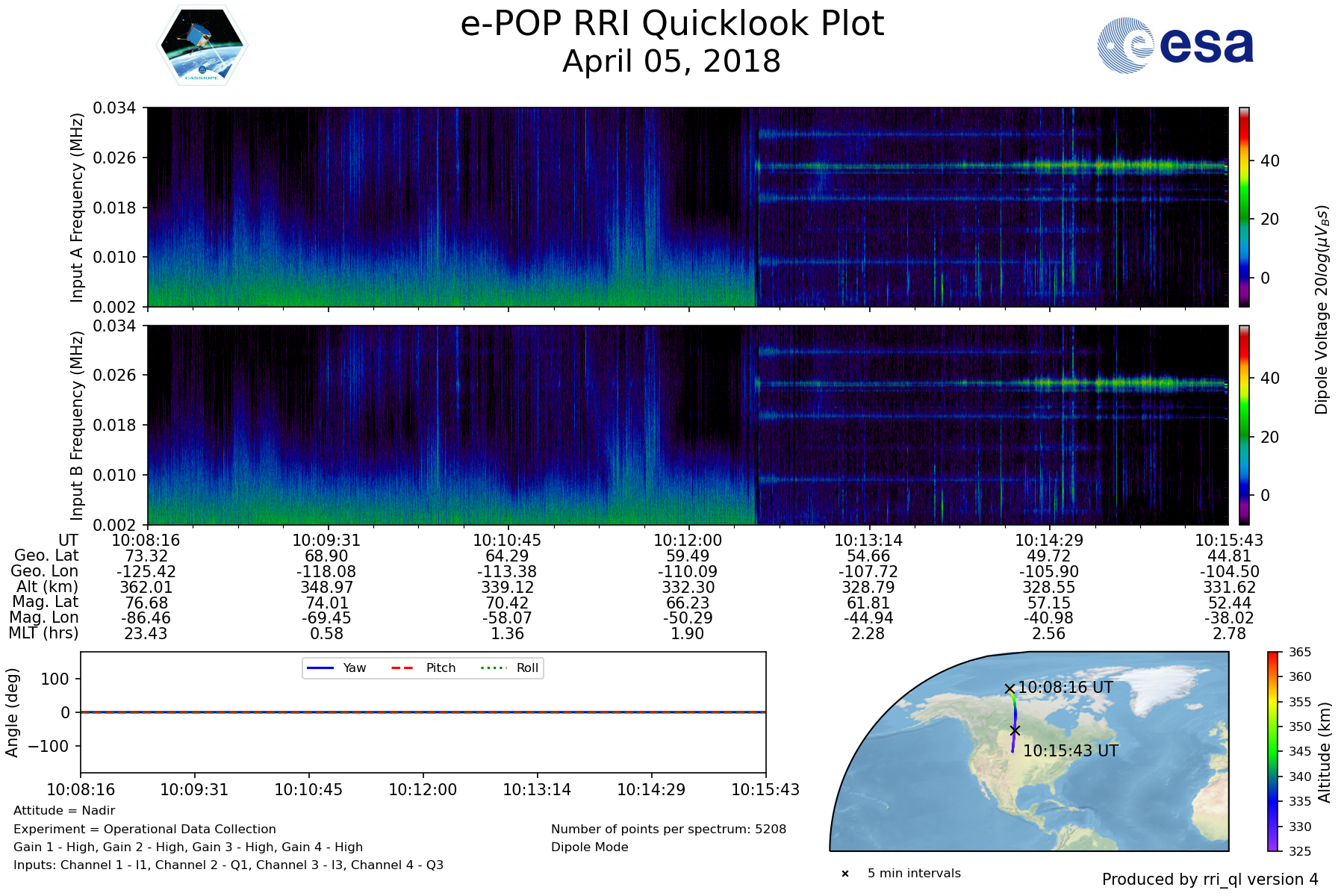Click the 10:08:16 UT start marker on map
The width and height of the screenshot is (1344, 896).
1009,689
